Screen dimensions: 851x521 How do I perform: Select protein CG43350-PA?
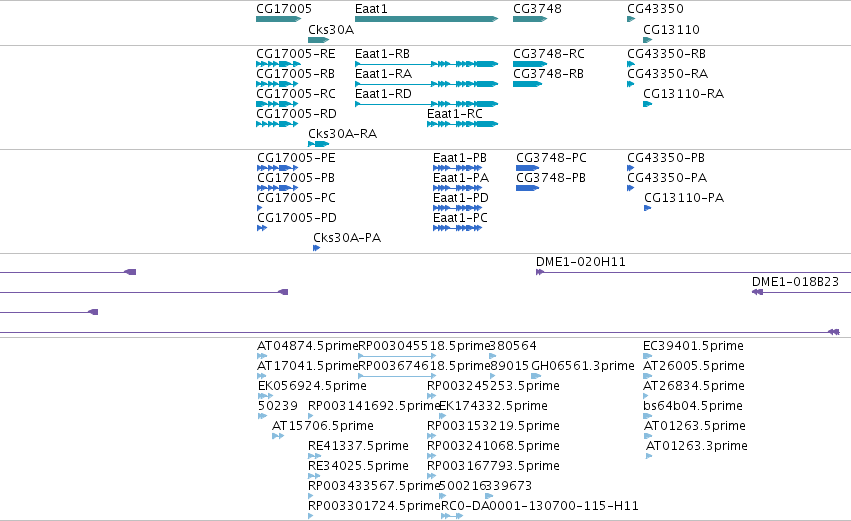pyautogui.click(x=631, y=188)
